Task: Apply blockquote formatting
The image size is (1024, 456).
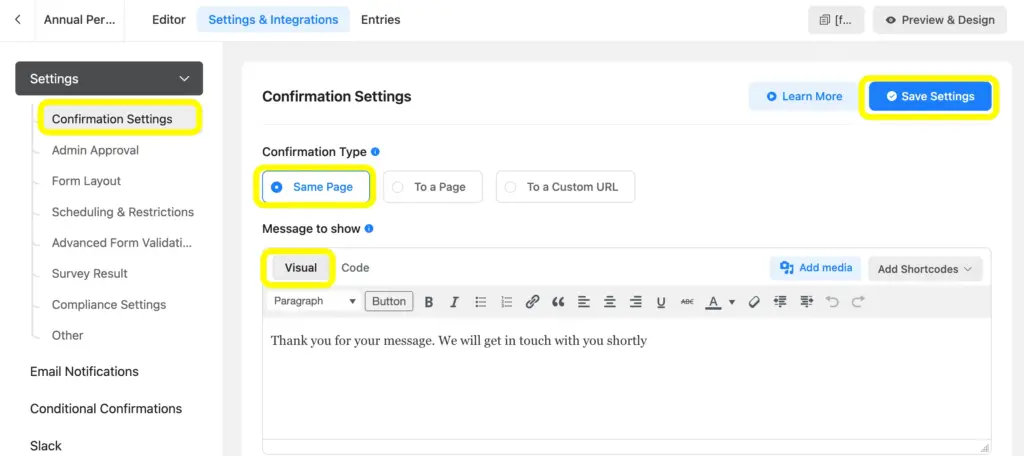Action: click(558, 302)
